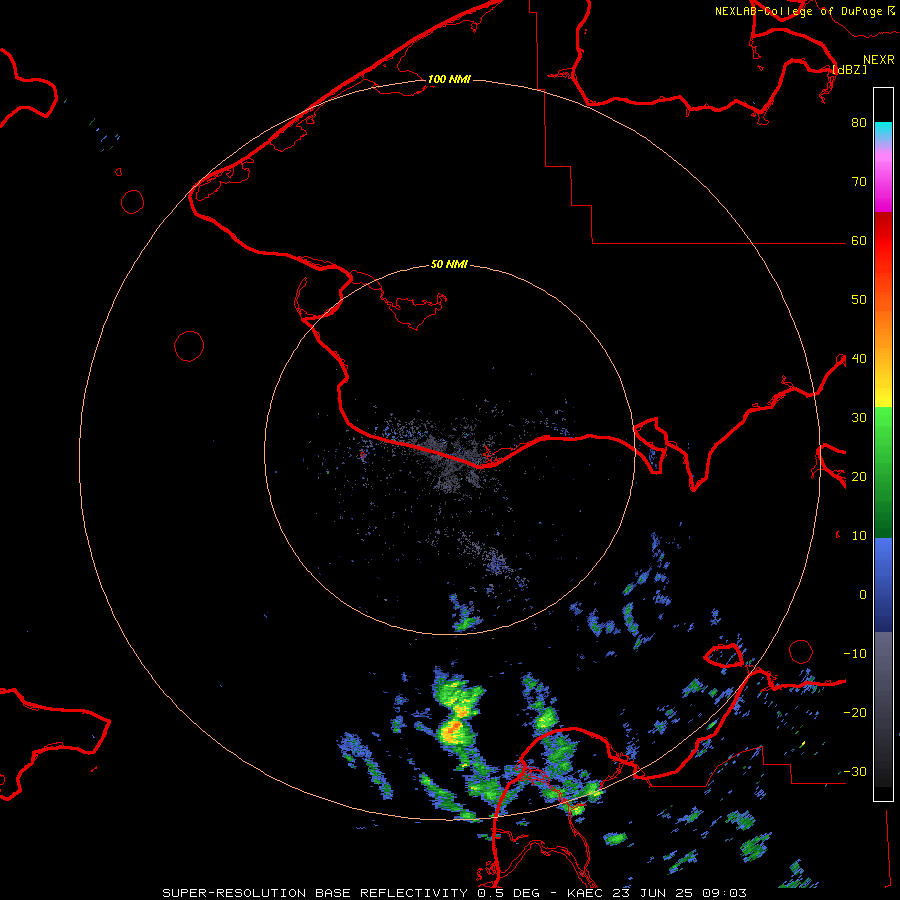Screen dimensions: 900x900
Task: Click the 20 value on the dBZ scale
Action: (859, 477)
